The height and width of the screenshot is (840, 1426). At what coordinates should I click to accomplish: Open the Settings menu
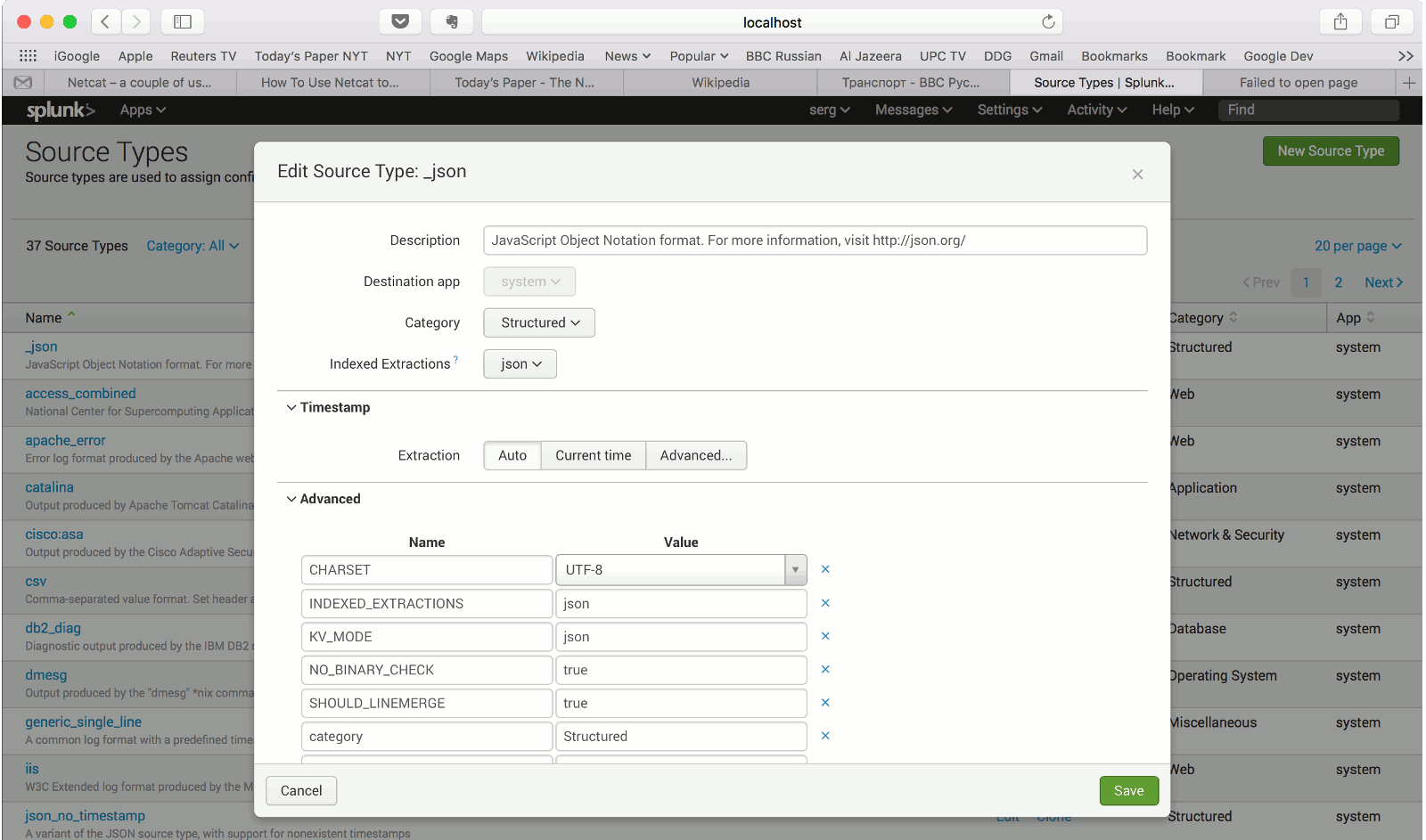(1010, 110)
